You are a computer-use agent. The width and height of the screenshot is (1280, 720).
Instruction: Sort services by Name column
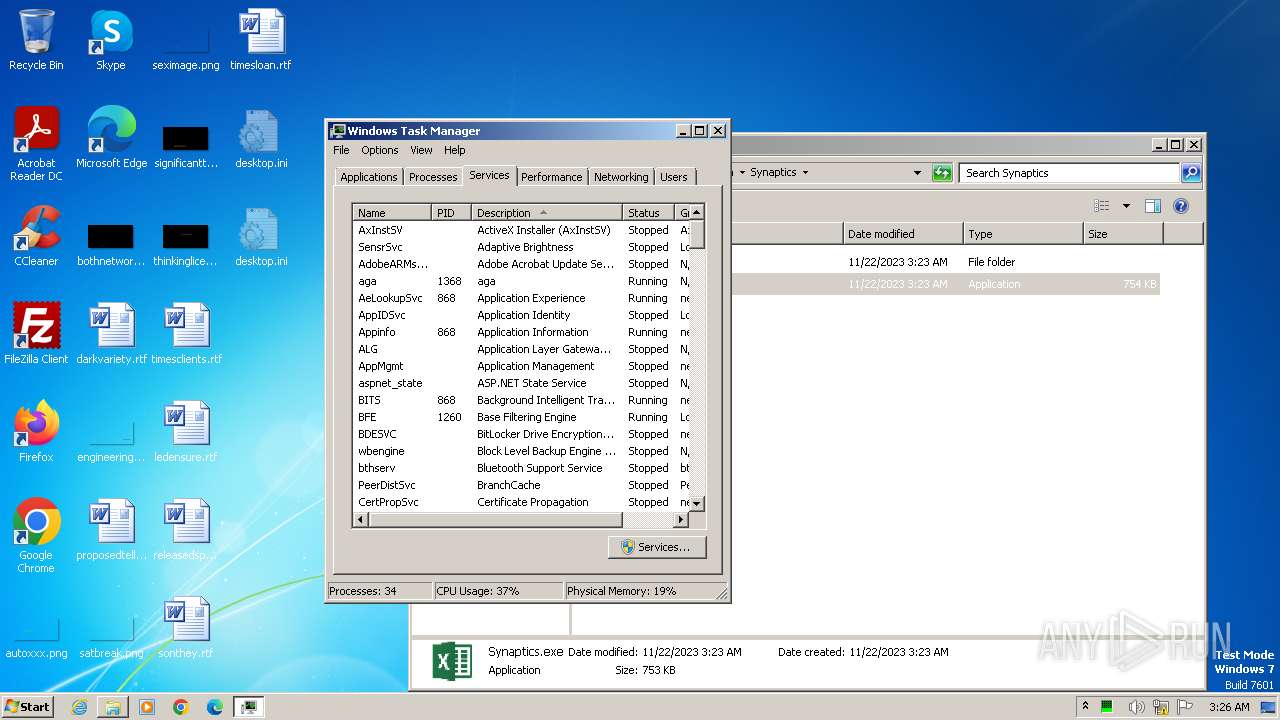click(392, 213)
